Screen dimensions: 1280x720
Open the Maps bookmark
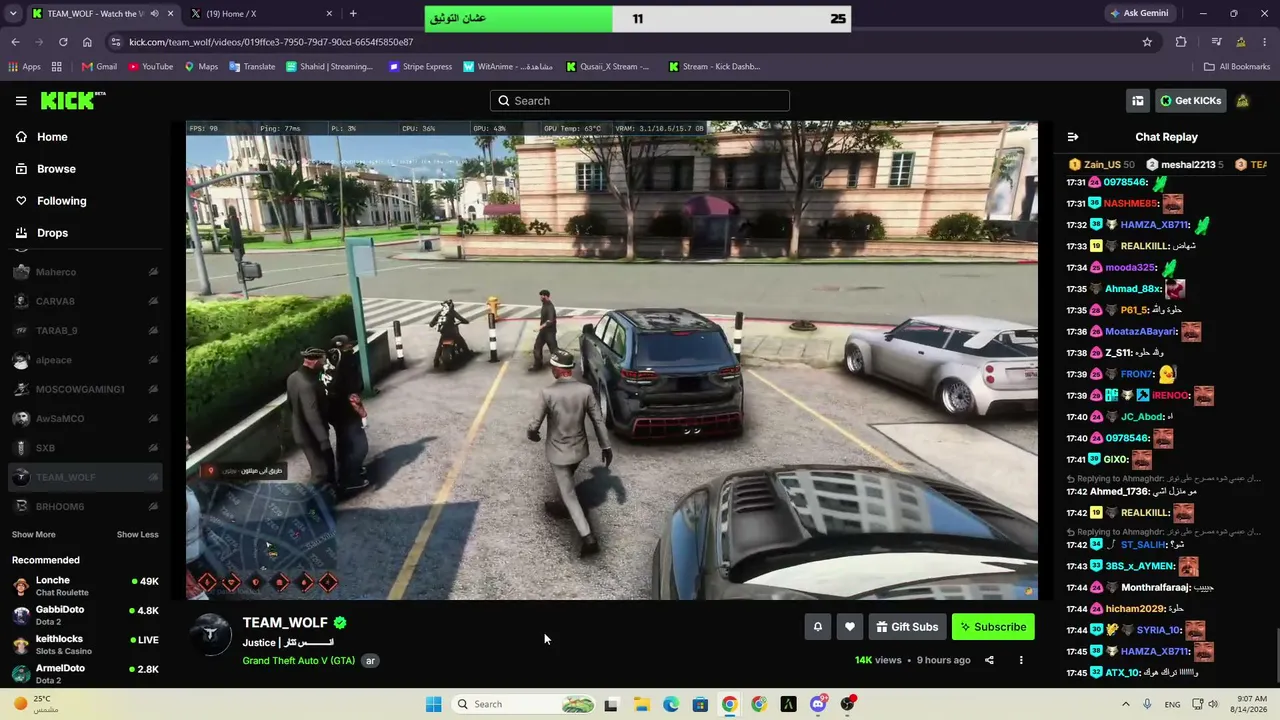coord(201,67)
